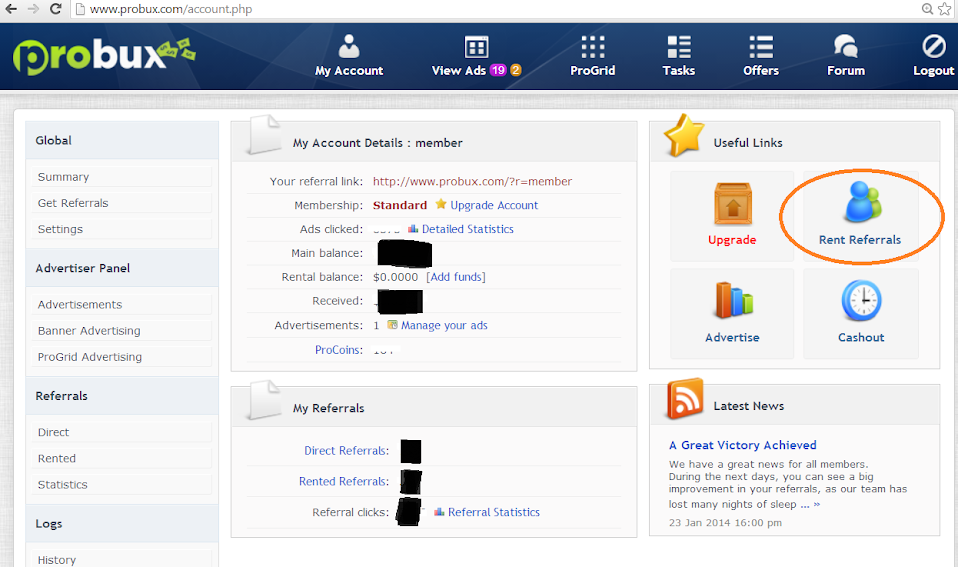Open 'A Great Victory Achieved' news headline

click(742, 445)
